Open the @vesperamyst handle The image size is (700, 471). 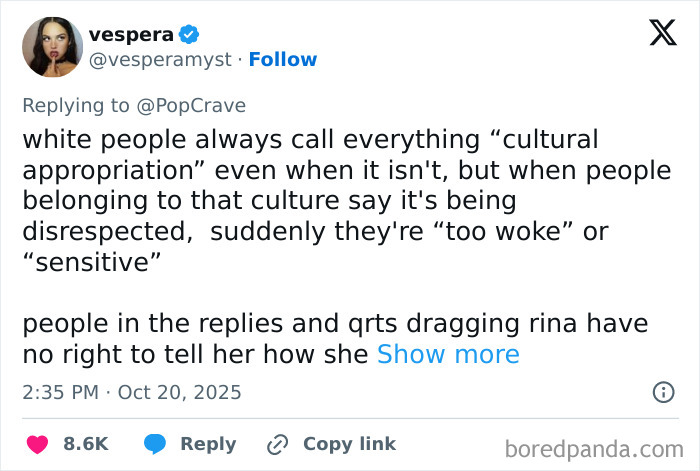[x=162, y=59]
